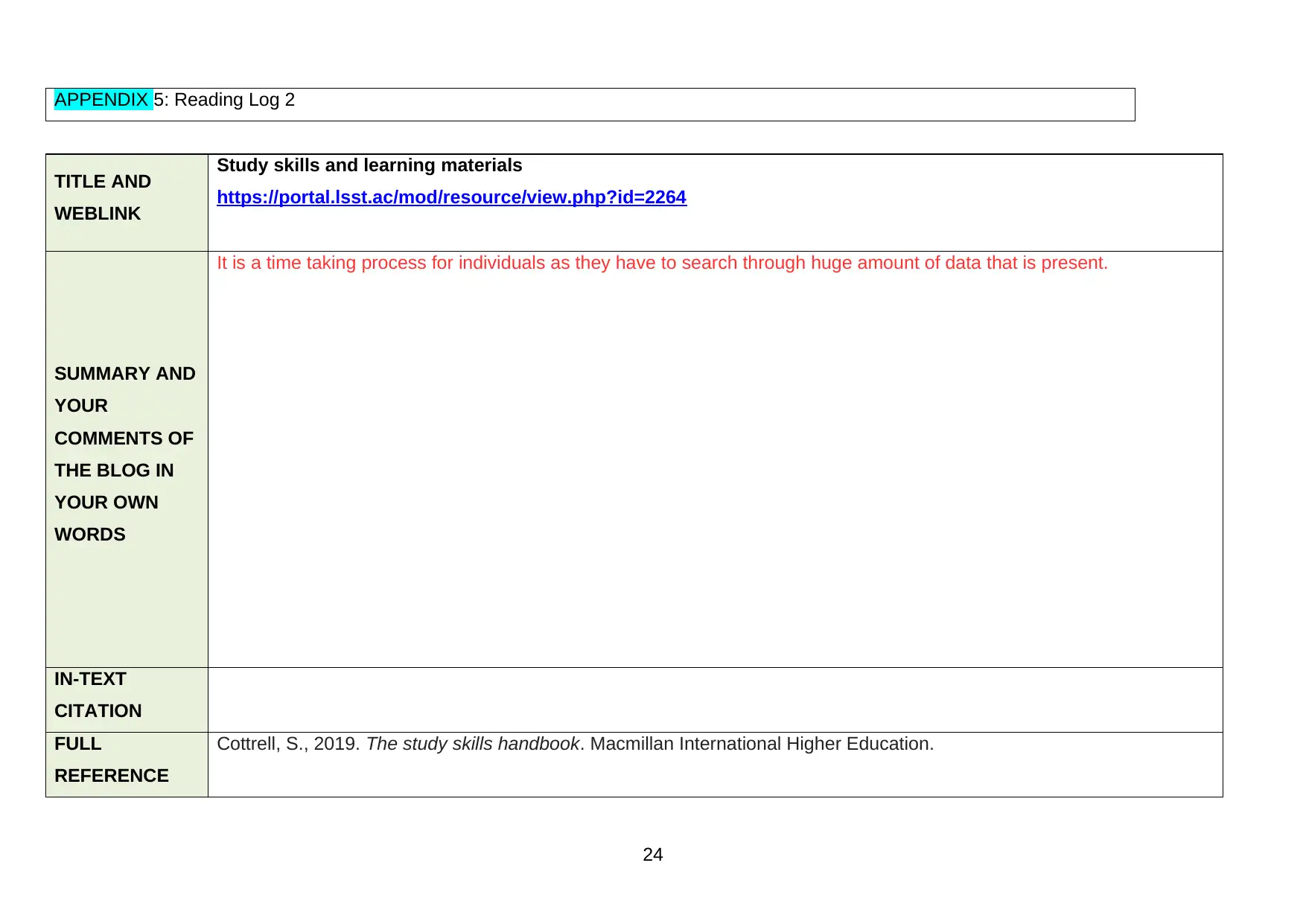The width and height of the screenshot is (1306, 924).
Task: Select the 'Study skills and learning materials' title
Action: click(x=369, y=165)
